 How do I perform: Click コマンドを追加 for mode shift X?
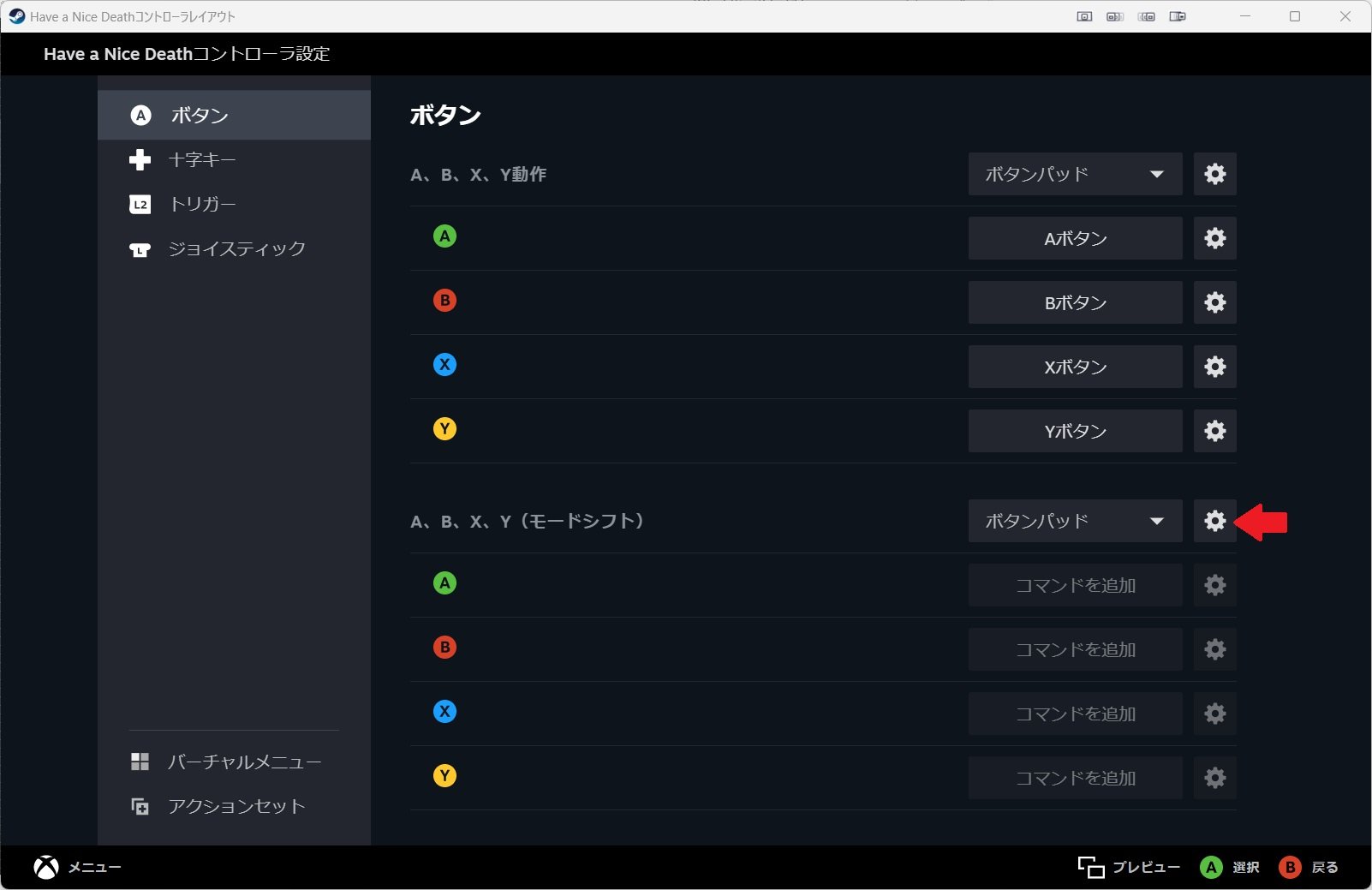pos(1075,714)
